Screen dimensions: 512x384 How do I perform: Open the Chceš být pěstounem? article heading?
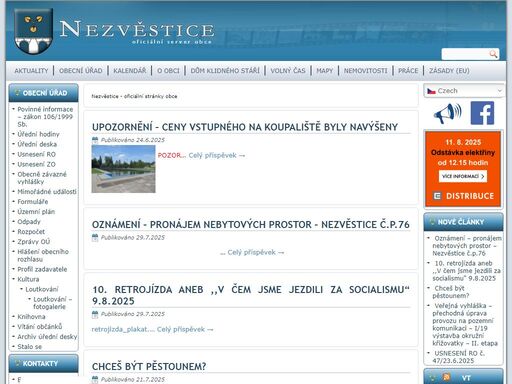click(149, 366)
